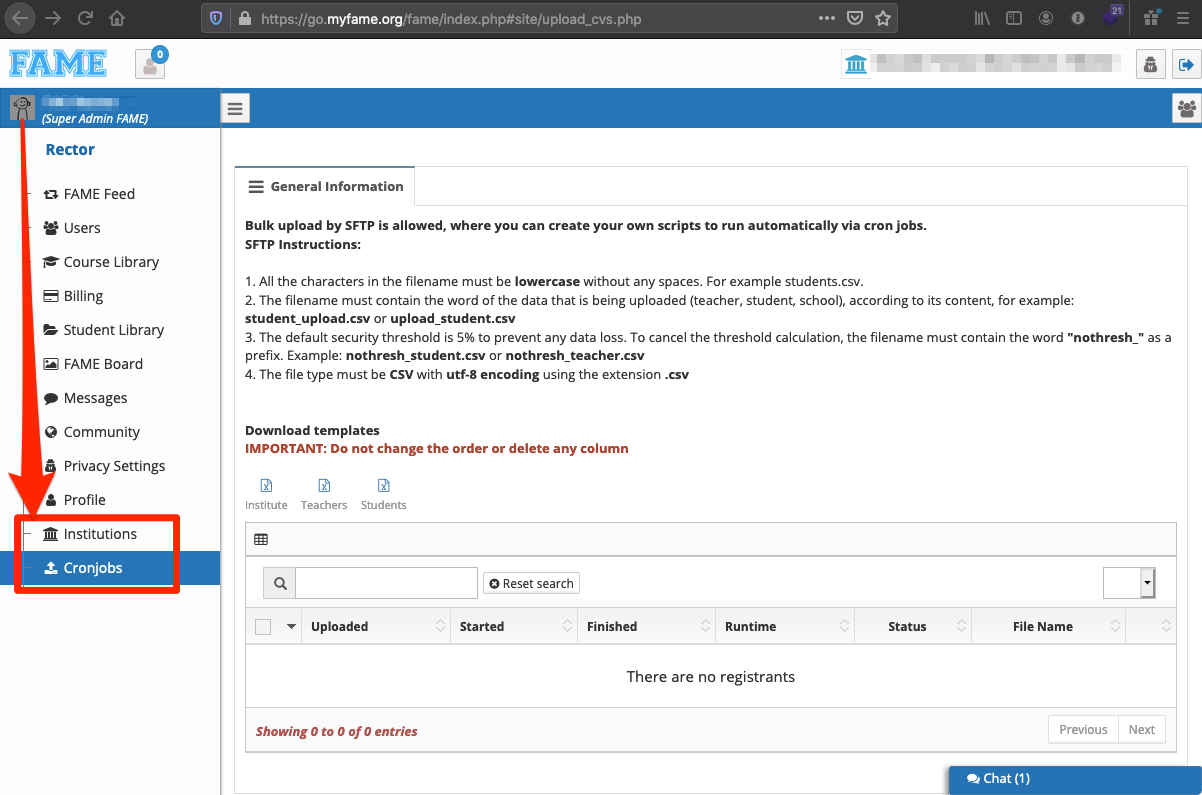Open page actions three-dots menu

coord(826,18)
